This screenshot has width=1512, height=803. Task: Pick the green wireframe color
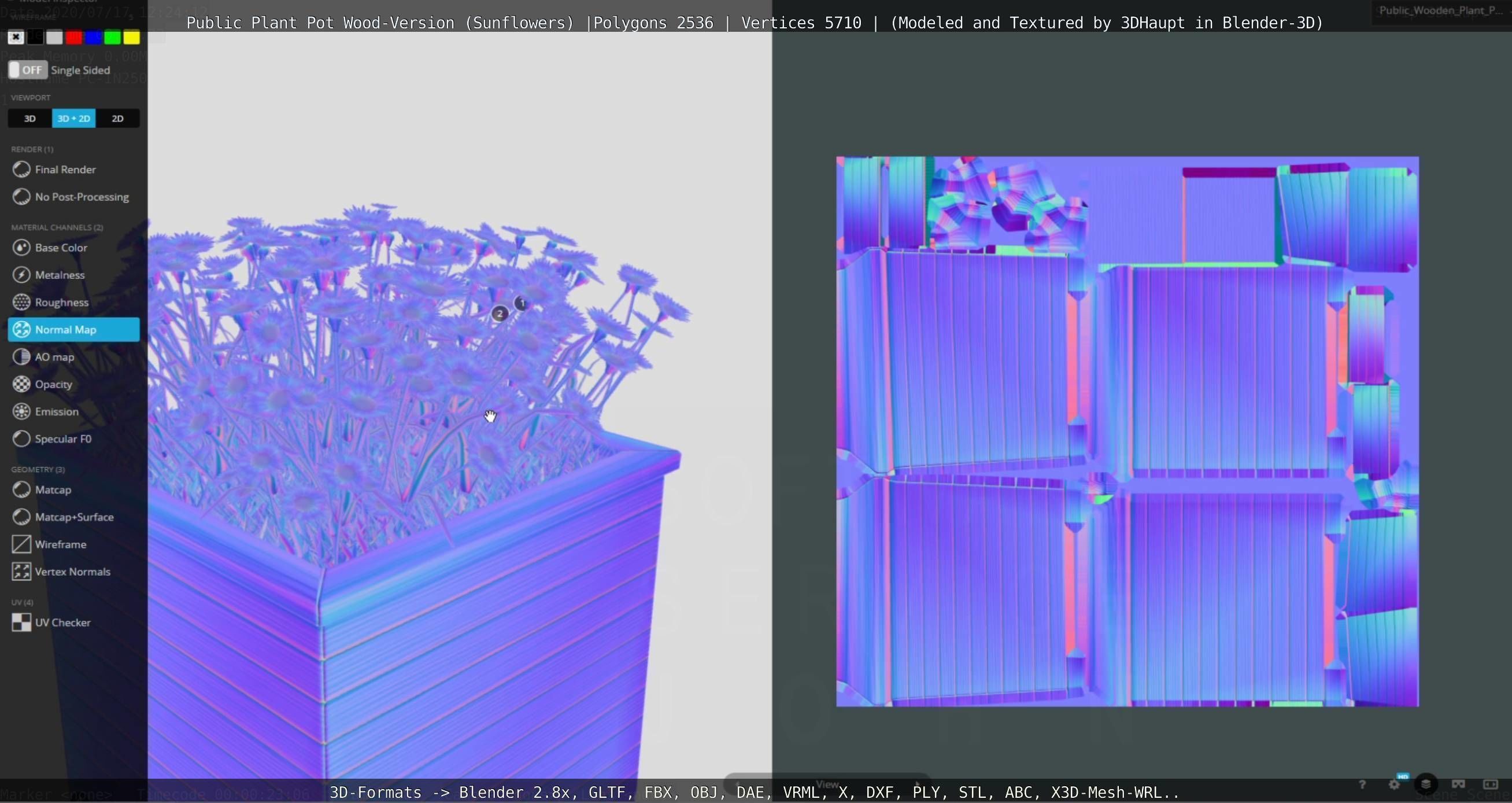click(x=113, y=38)
